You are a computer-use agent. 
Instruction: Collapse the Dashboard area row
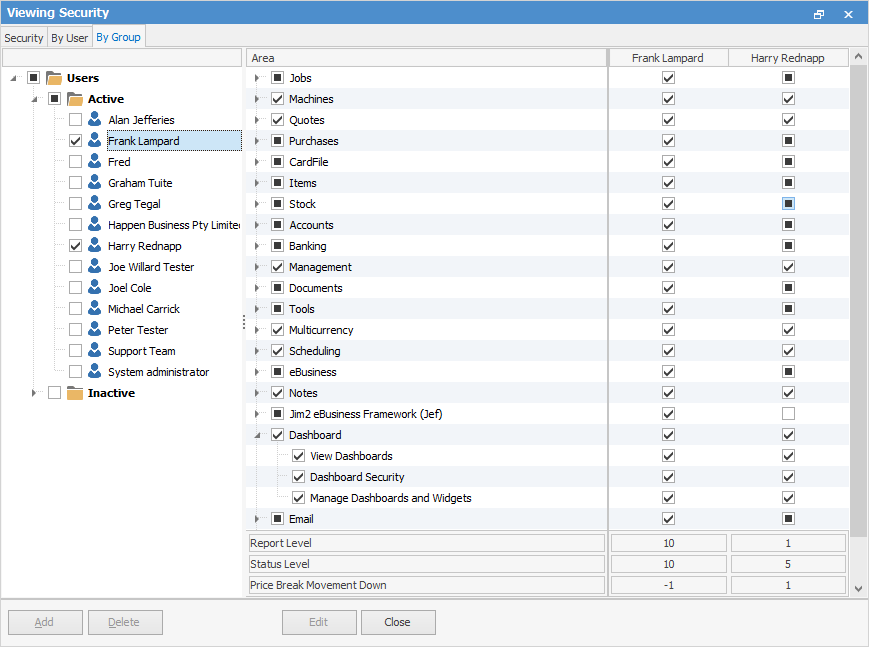click(x=257, y=434)
